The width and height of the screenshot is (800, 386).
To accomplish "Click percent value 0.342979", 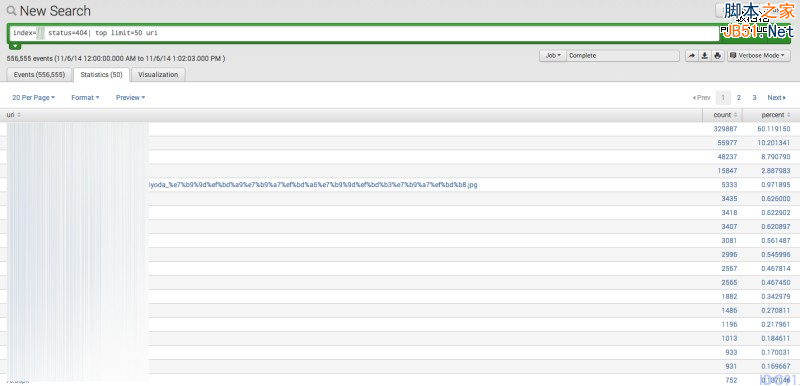I will pyautogui.click(x=776, y=296).
